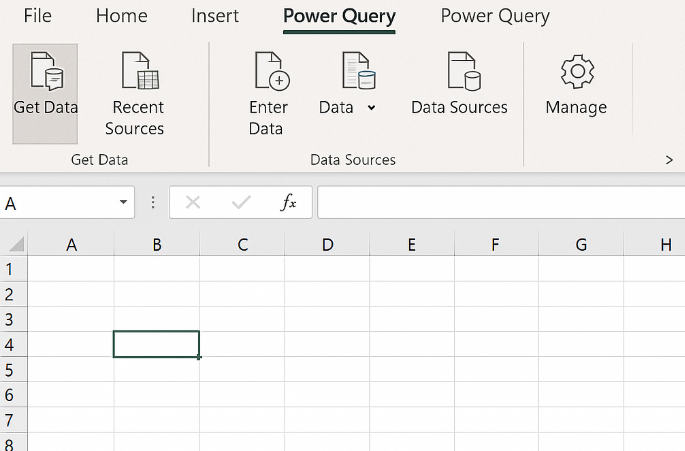Select row 4 header
Screen dimensions: 685x451
point(14,344)
